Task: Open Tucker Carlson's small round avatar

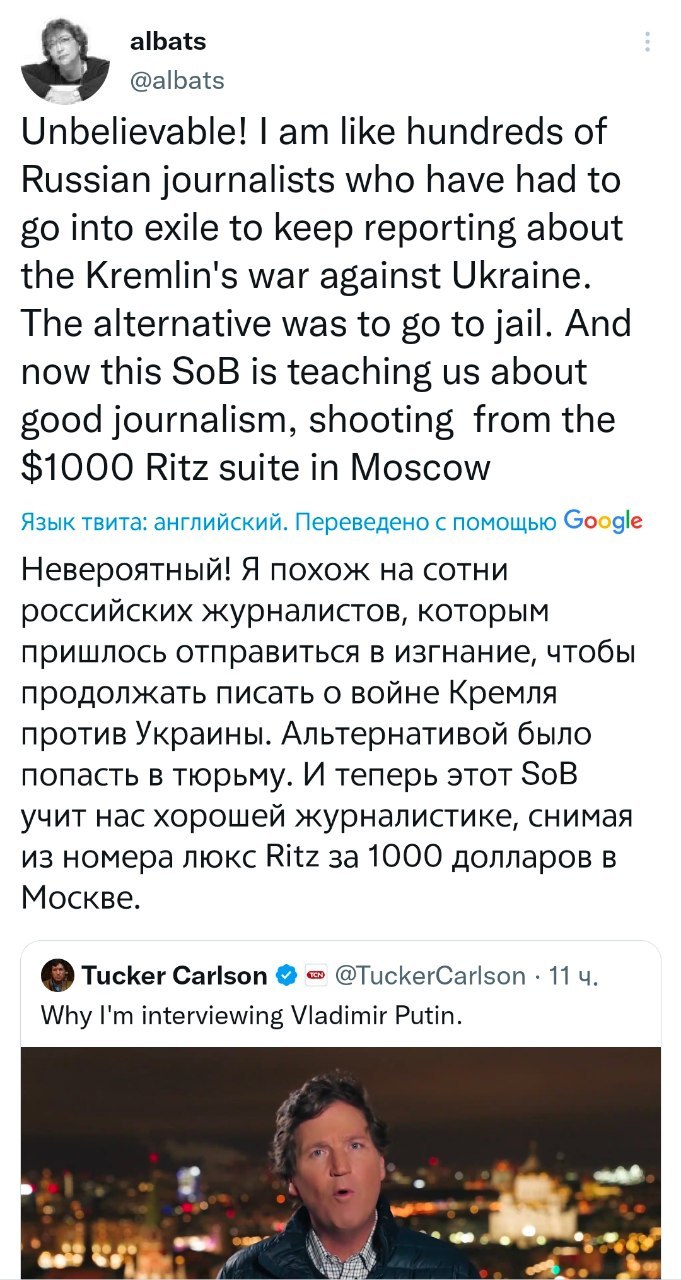Action: (x=56, y=974)
